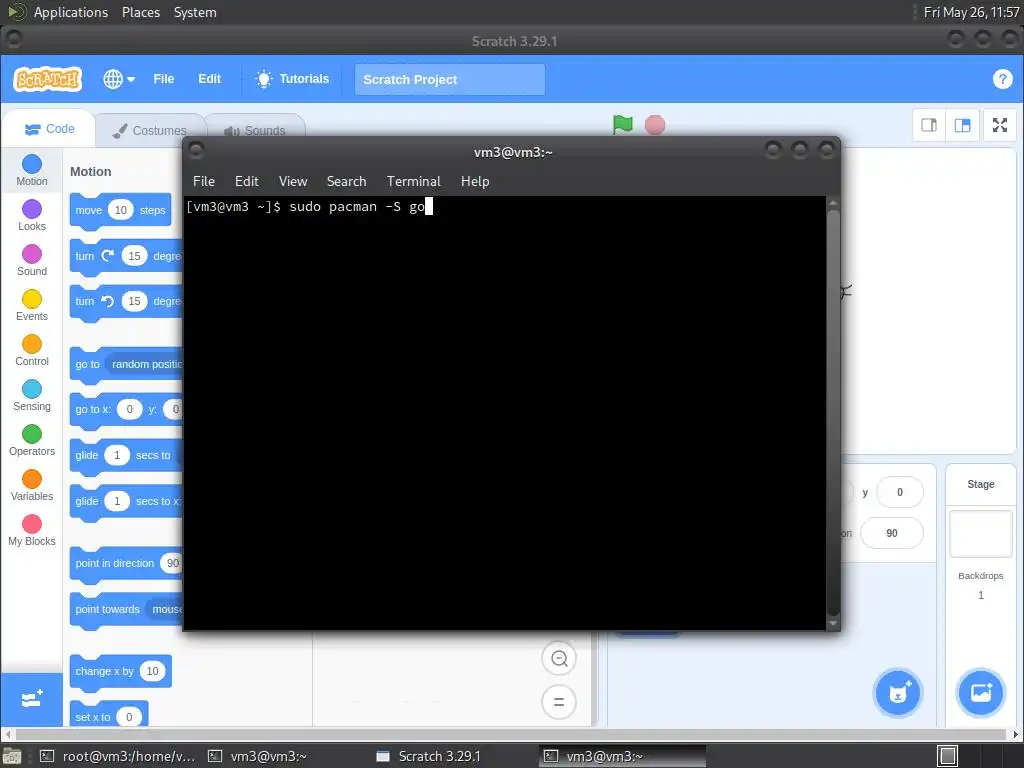Click the Scratch horizontal scrollbar
This screenshot has width=1024, height=768.
512,735
